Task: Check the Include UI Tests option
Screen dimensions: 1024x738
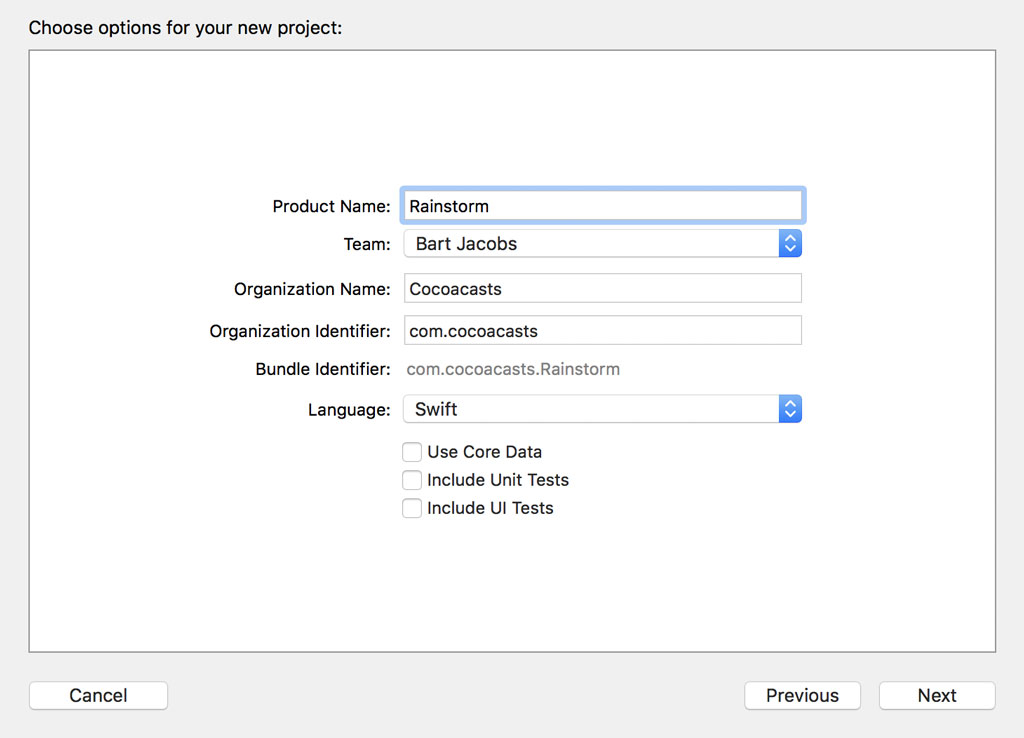Action: click(x=412, y=508)
